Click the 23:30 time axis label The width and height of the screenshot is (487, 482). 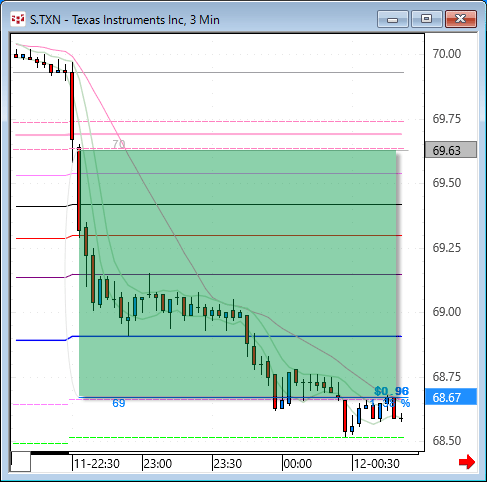pyautogui.click(x=228, y=464)
